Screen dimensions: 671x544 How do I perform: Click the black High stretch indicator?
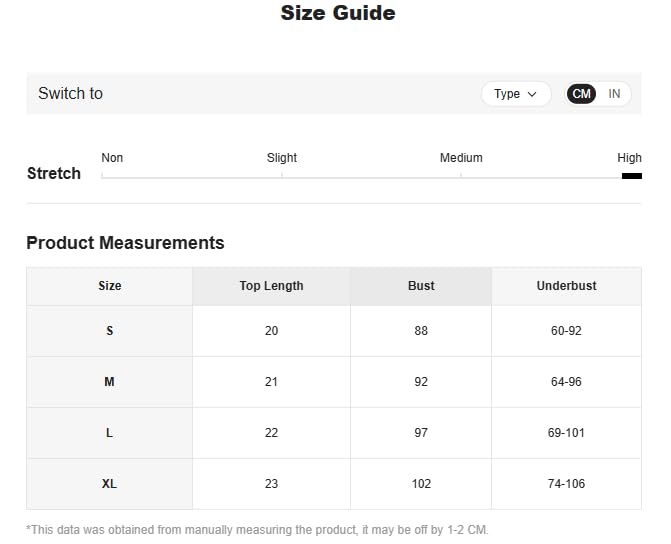(631, 176)
